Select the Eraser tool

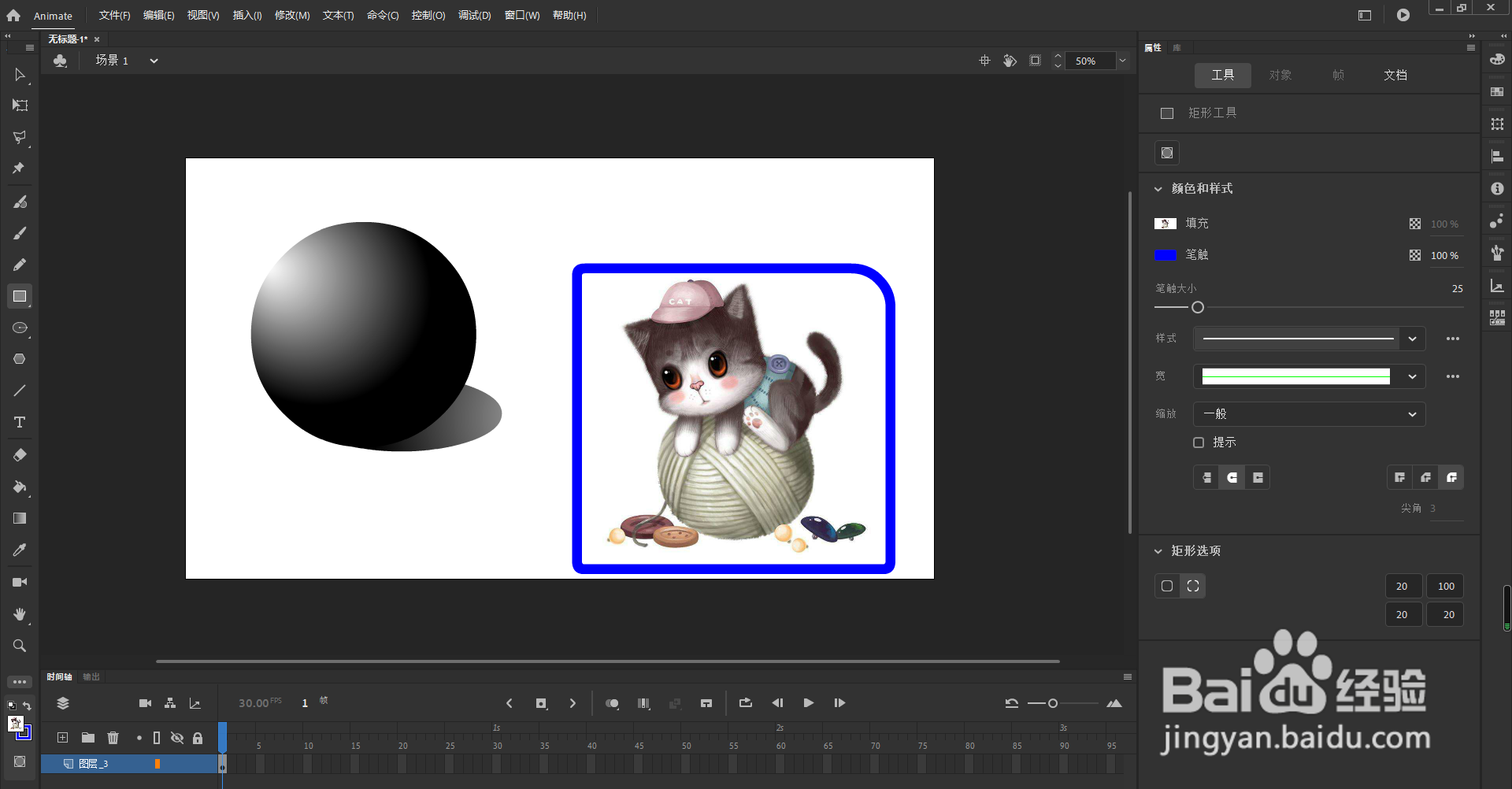(20, 455)
